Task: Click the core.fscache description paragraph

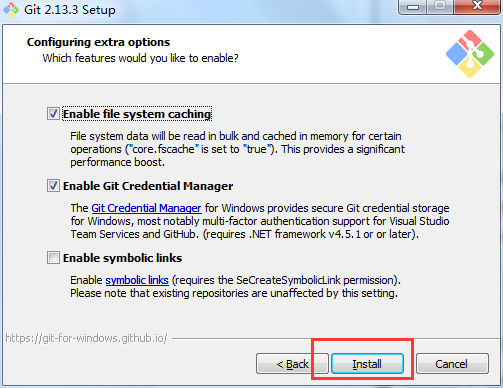Action: tap(237, 149)
